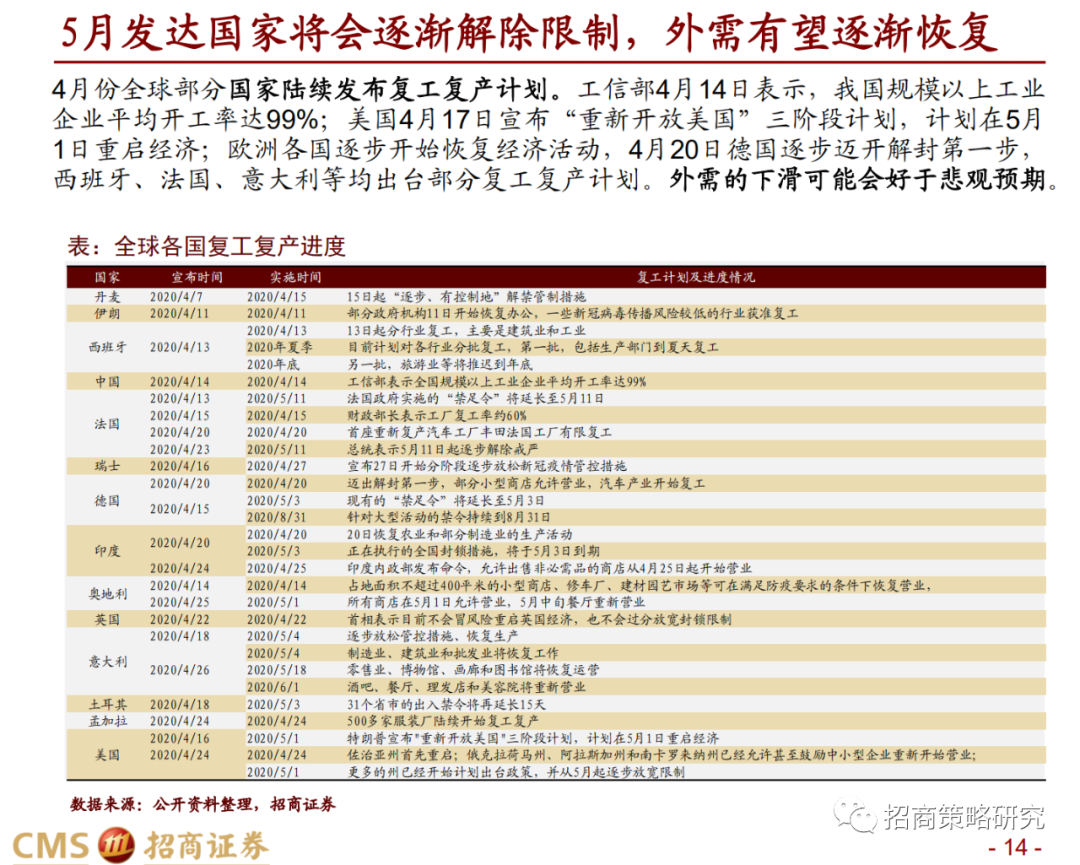The image size is (1080, 865).
Task: Click the 瑞士 row text about 放松新冠疫情管控
Action: (487, 466)
